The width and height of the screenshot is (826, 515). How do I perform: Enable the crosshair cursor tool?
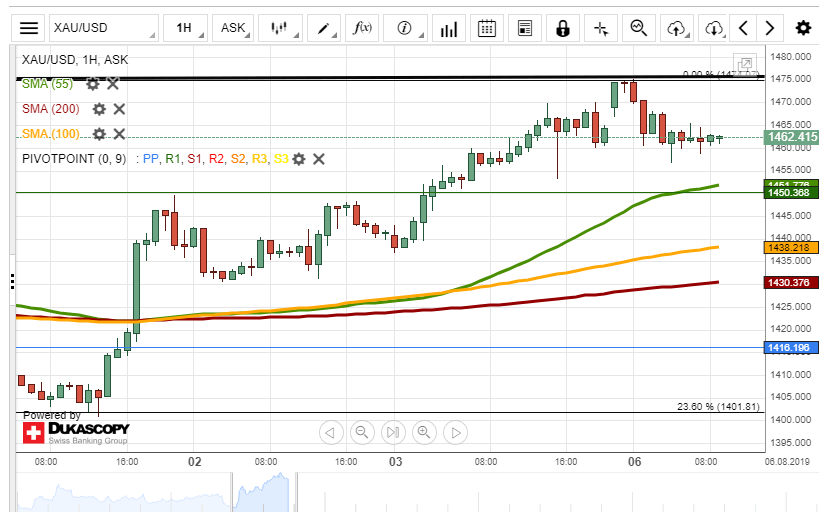(601, 28)
